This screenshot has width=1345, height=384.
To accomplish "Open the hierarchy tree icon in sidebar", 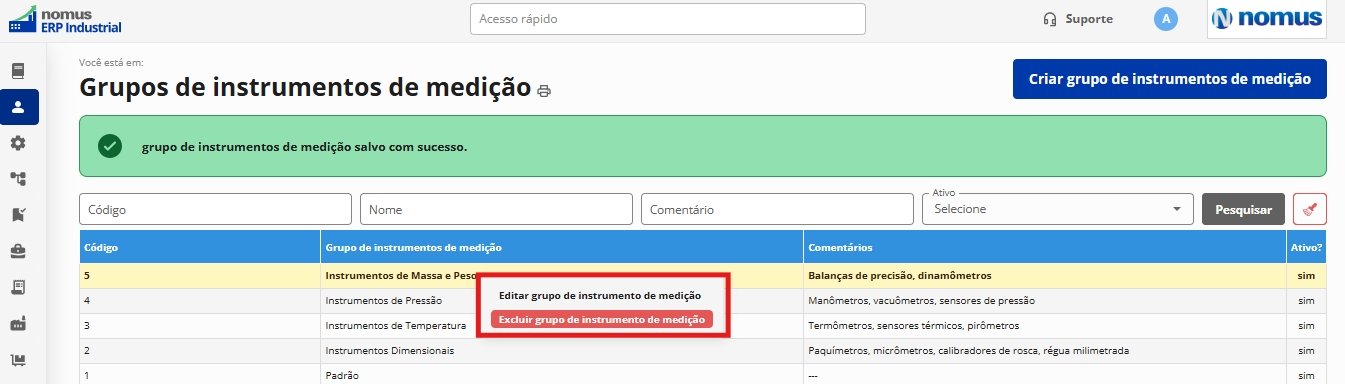I will coord(18,179).
